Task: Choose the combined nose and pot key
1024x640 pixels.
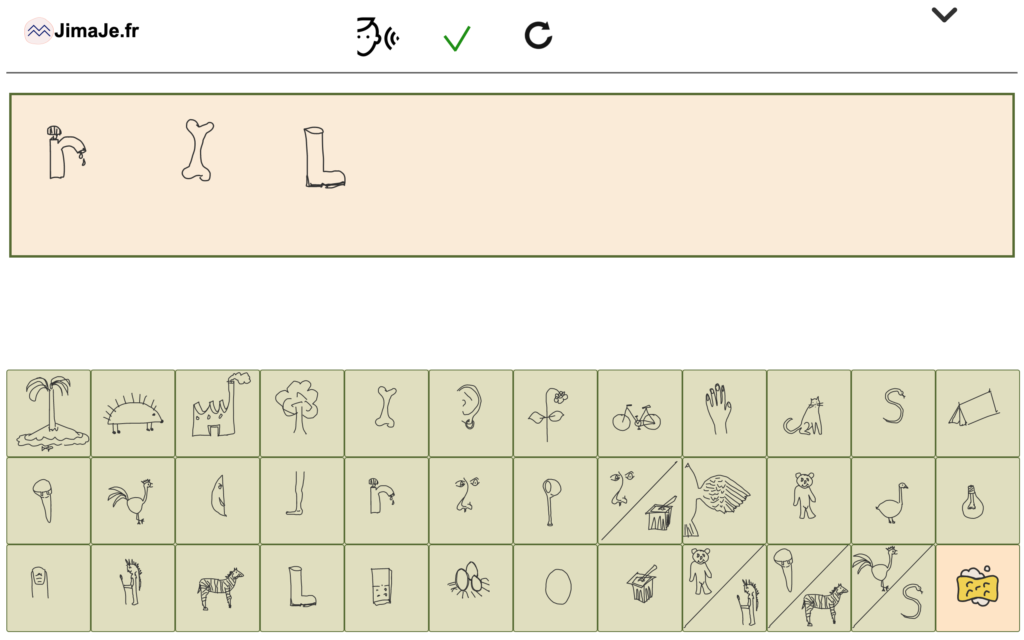Action: pyautogui.click(x=640, y=500)
